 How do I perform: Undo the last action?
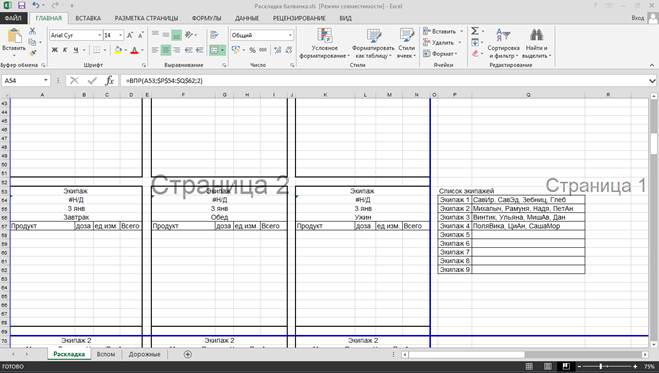(x=36, y=5)
